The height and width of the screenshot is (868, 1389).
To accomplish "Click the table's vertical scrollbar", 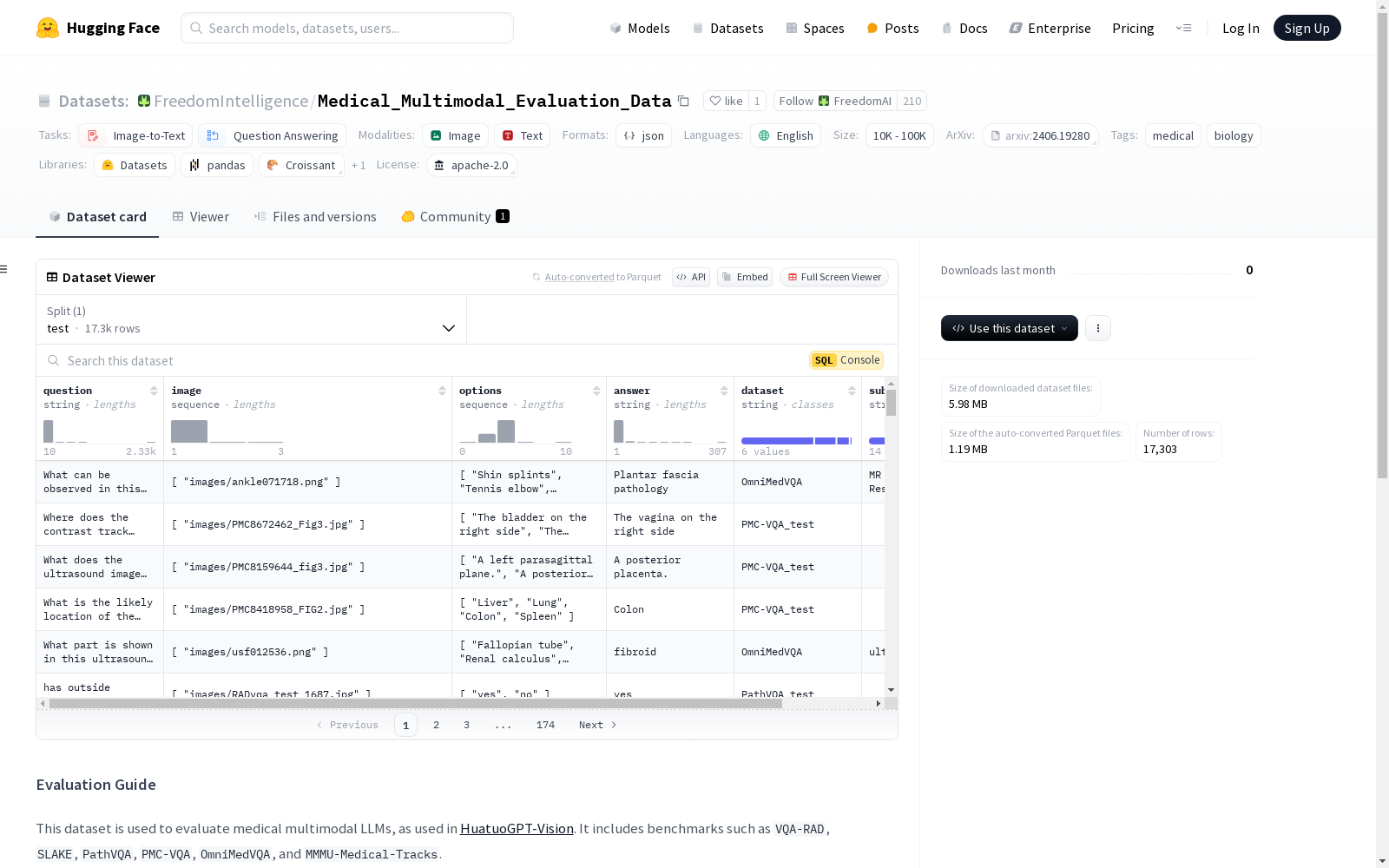I will (891, 403).
